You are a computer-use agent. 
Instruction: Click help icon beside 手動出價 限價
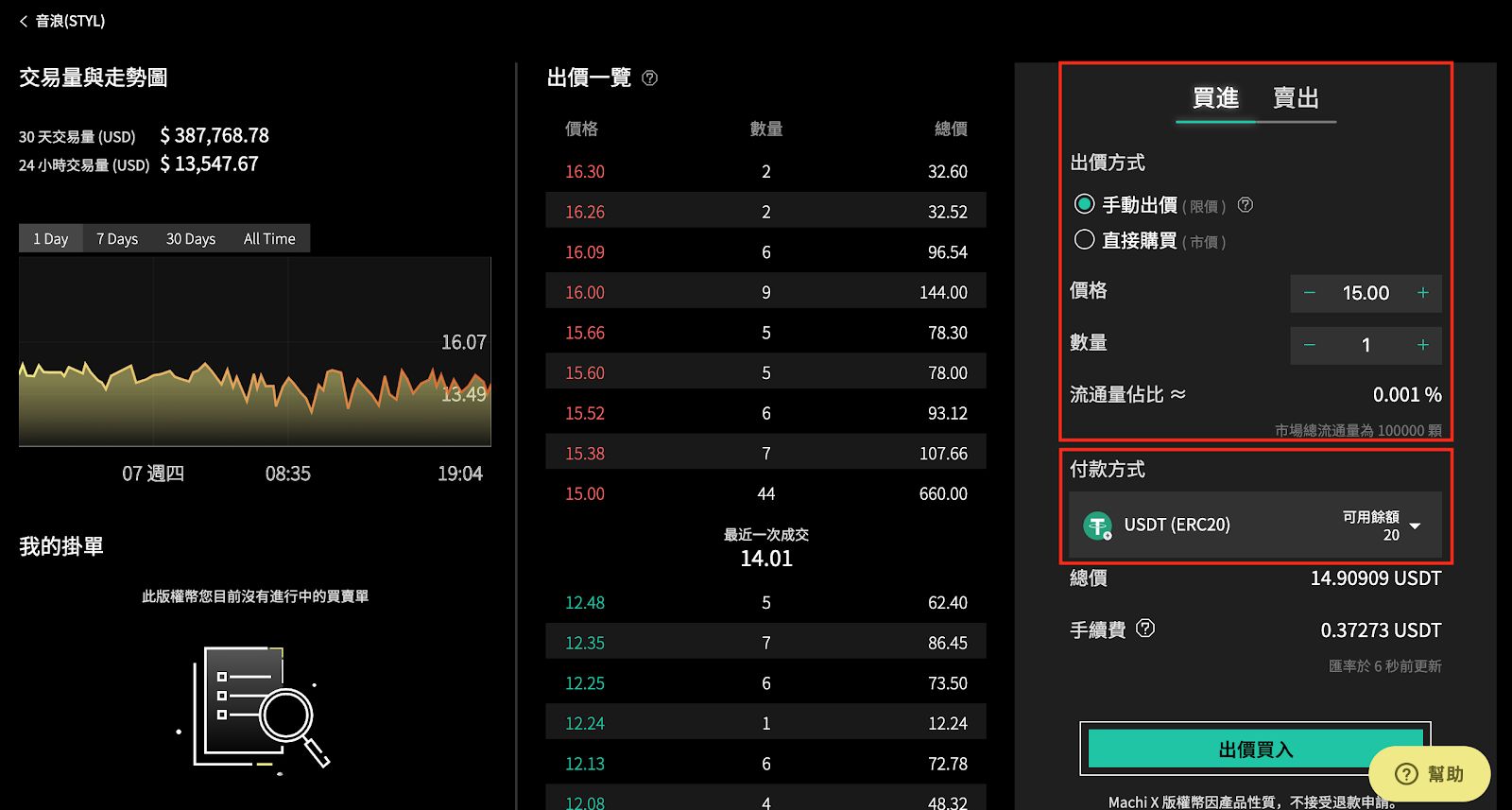click(x=1246, y=205)
